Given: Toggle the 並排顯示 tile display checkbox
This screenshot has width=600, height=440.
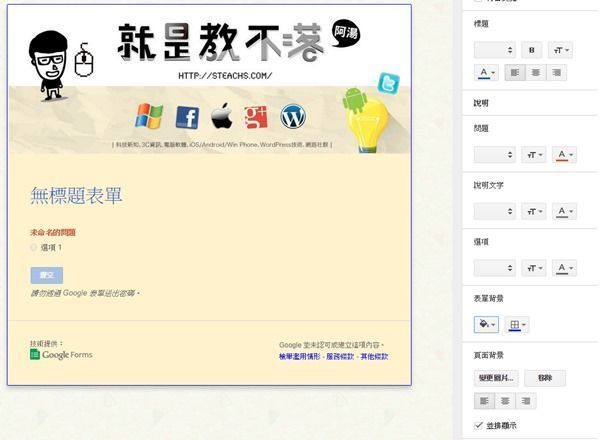Looking at the screenshot, I should coord(478,425).
